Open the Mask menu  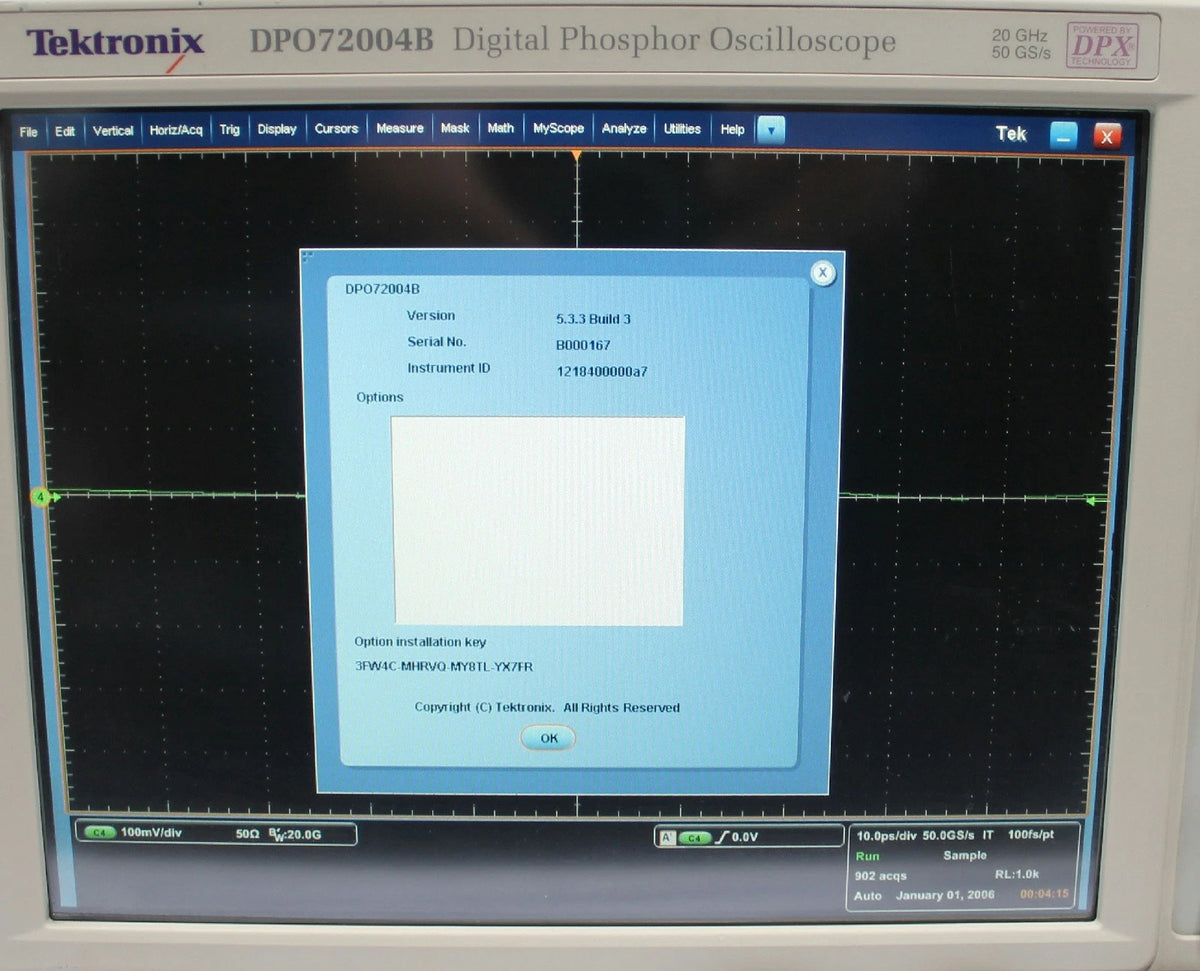click(455, 128)
